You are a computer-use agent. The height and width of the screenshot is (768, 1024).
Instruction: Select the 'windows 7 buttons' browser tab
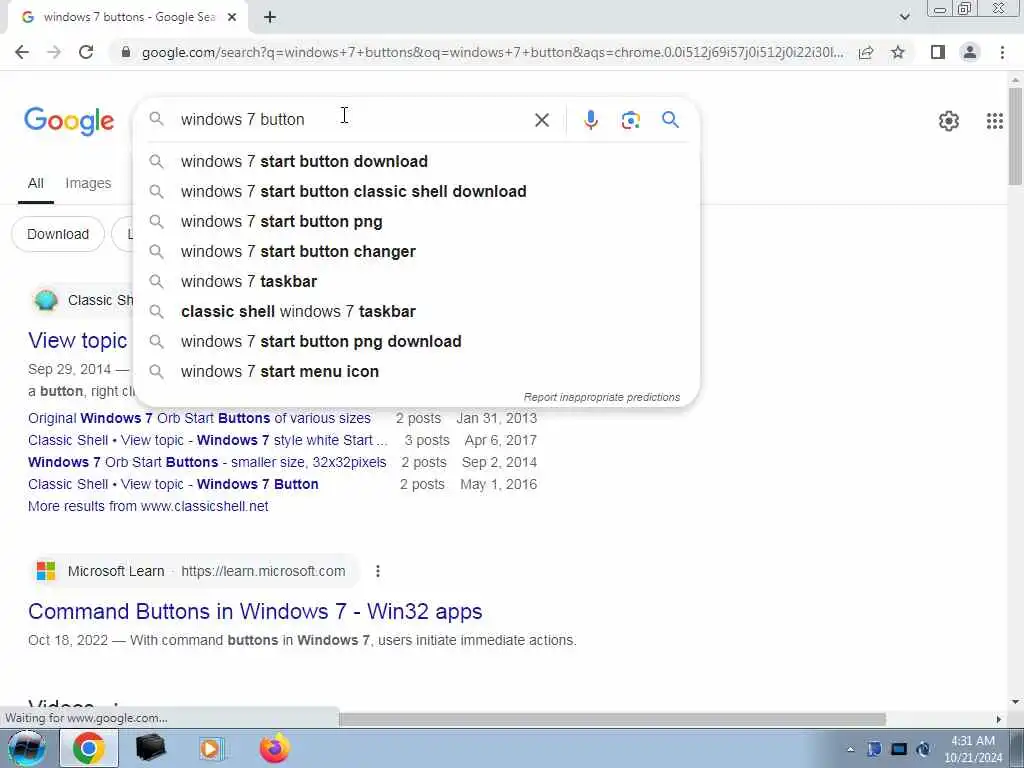click(127, 18)
